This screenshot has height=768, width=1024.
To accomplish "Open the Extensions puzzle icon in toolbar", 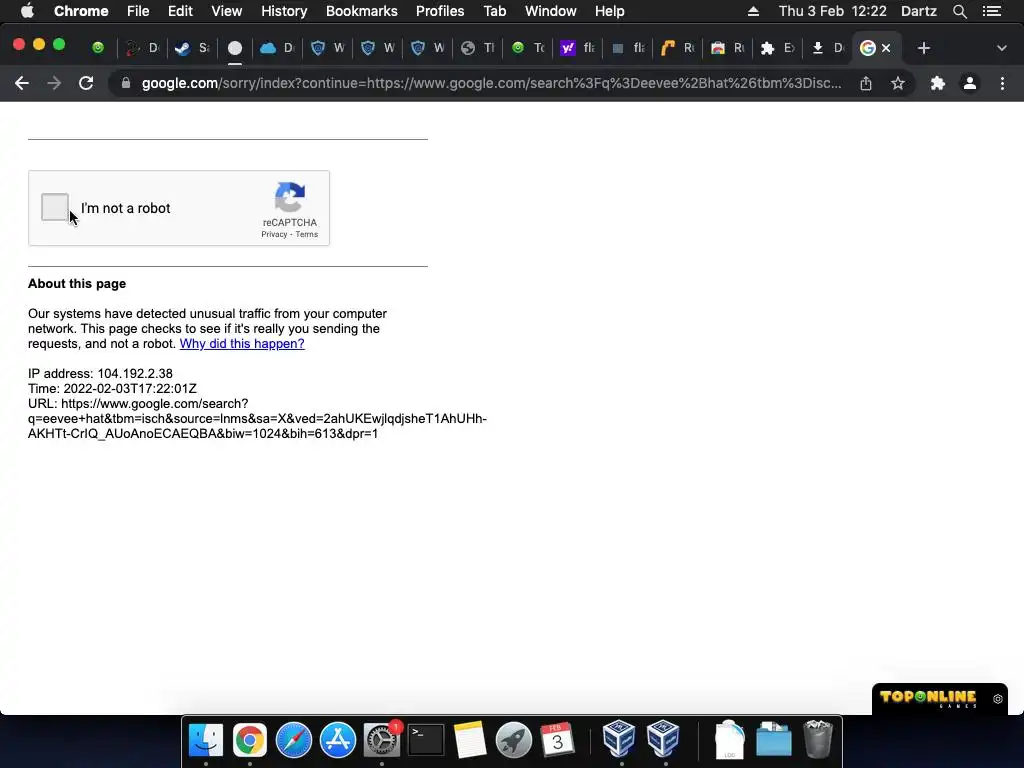I will [938, 83].
